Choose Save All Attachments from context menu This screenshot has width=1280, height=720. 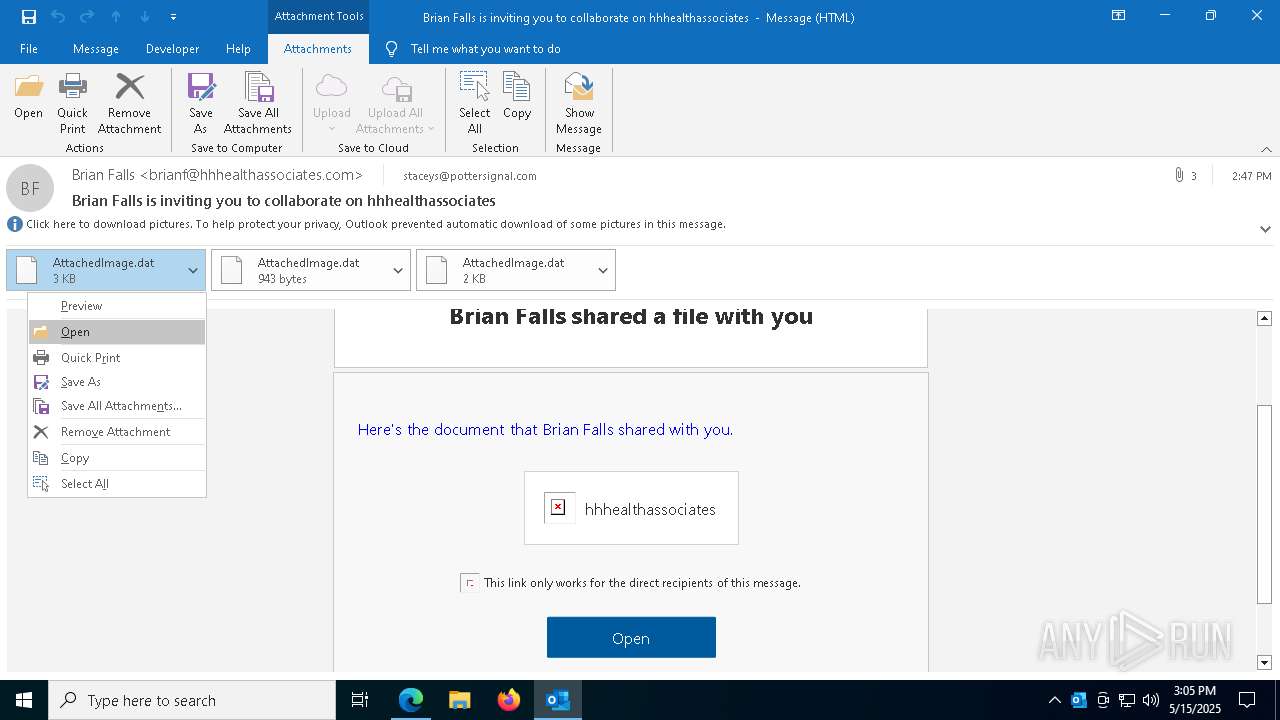coord(117,406)
